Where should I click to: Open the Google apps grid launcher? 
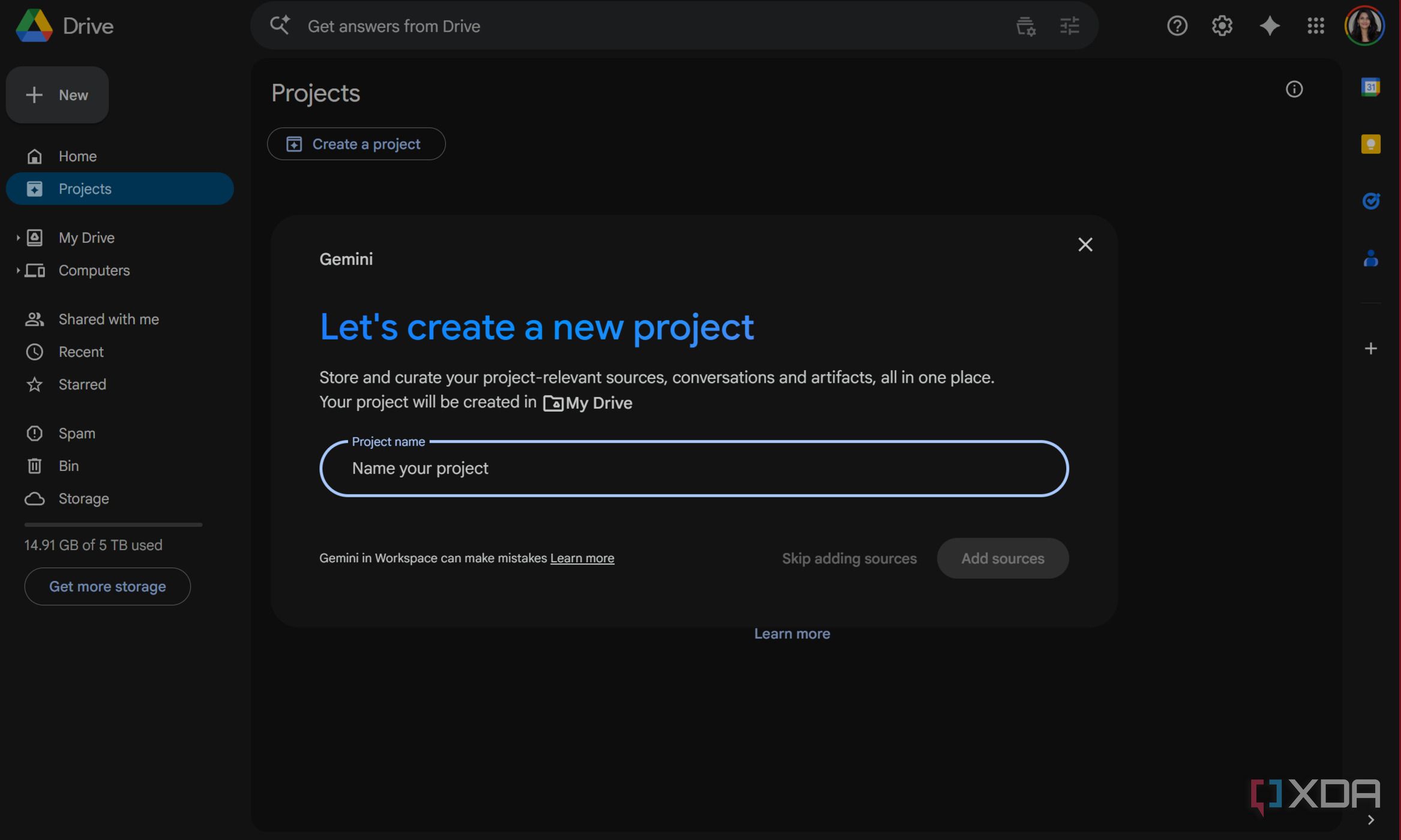[x=1315, y=26]
